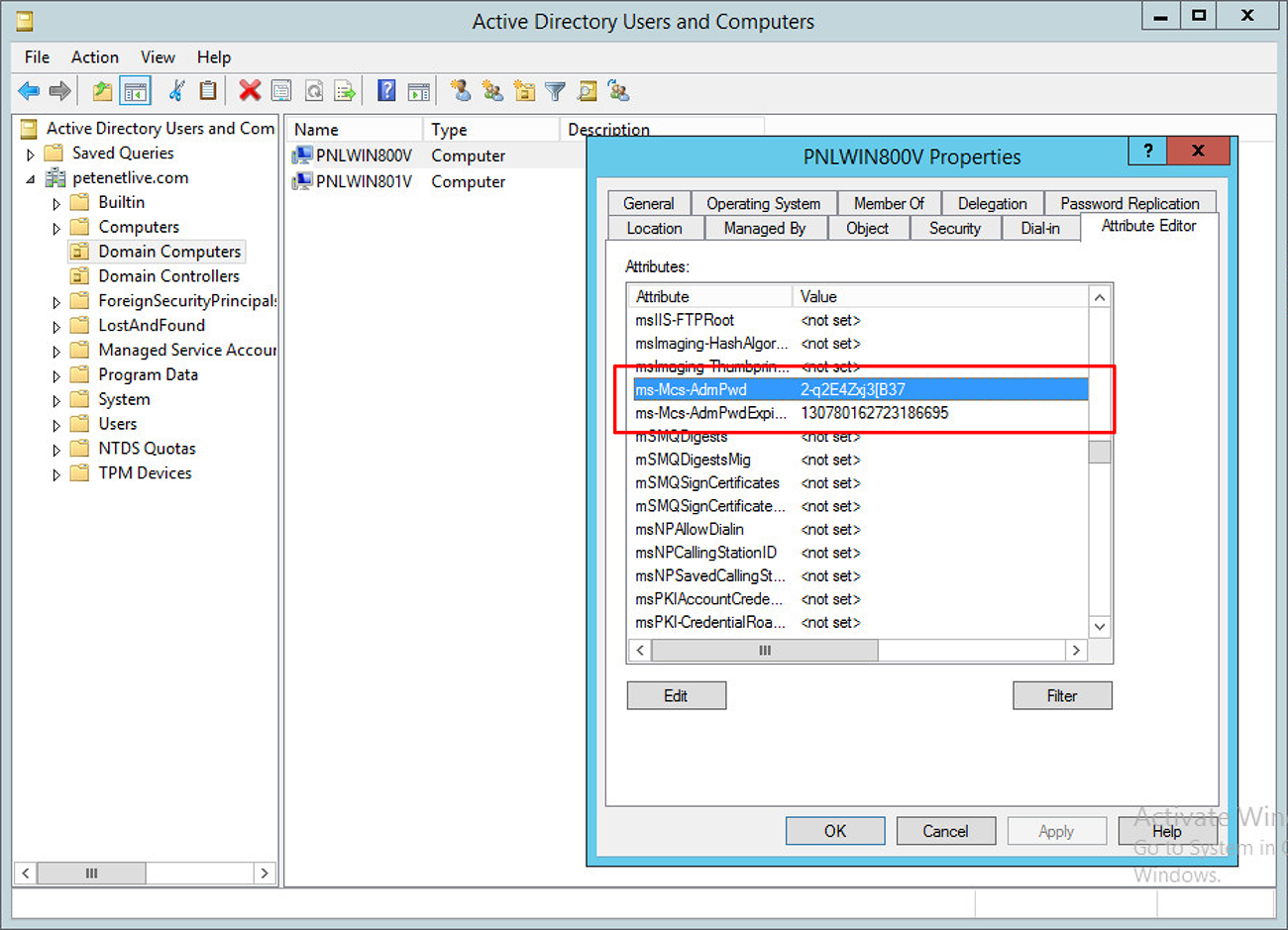Open the filter options via the funnel icon
Screen dimensions: 1288x930
tap(555, 90)
